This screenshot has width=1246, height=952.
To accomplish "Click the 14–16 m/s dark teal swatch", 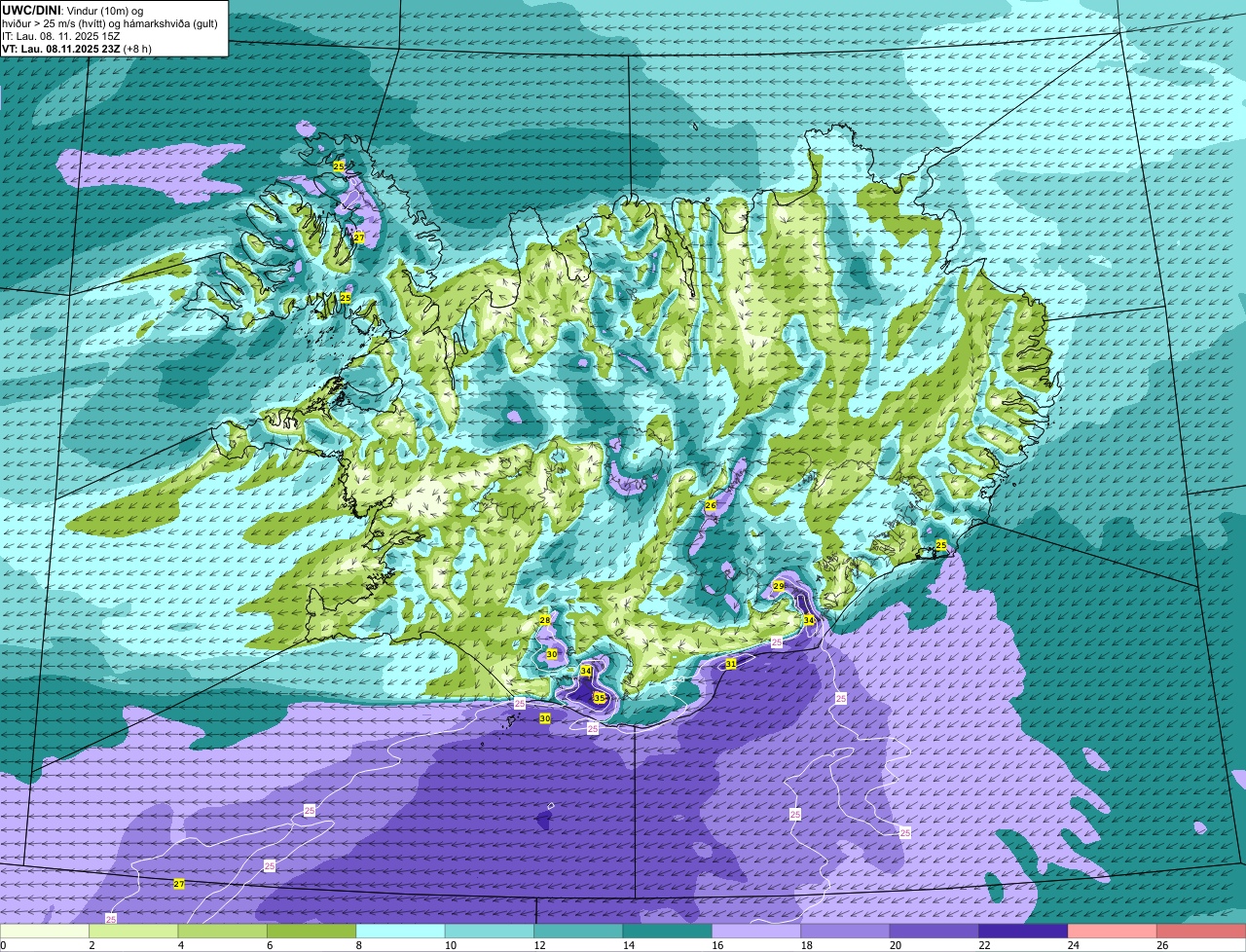I will [x=668, y=932].
